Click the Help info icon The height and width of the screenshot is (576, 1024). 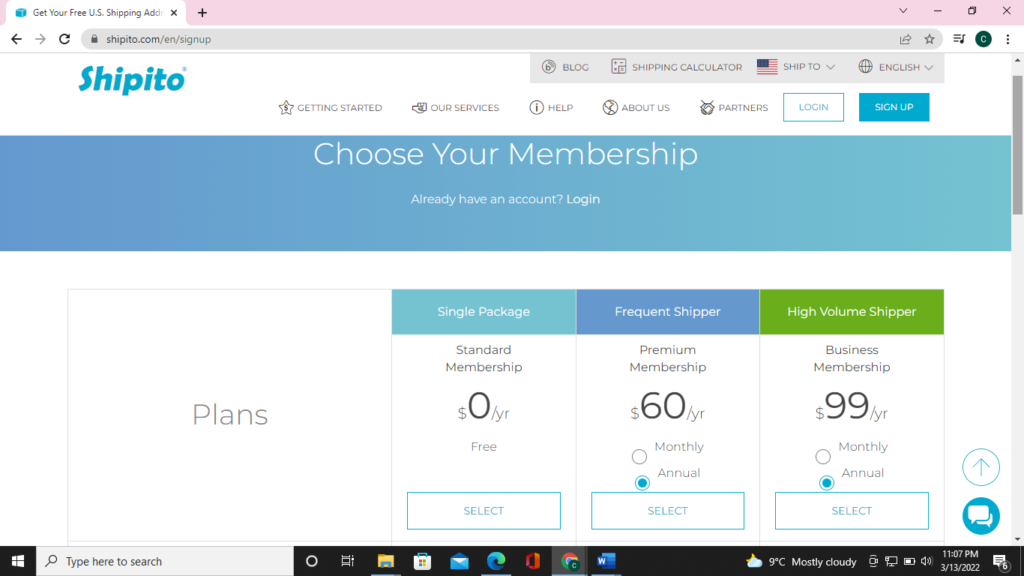(536, 107)
